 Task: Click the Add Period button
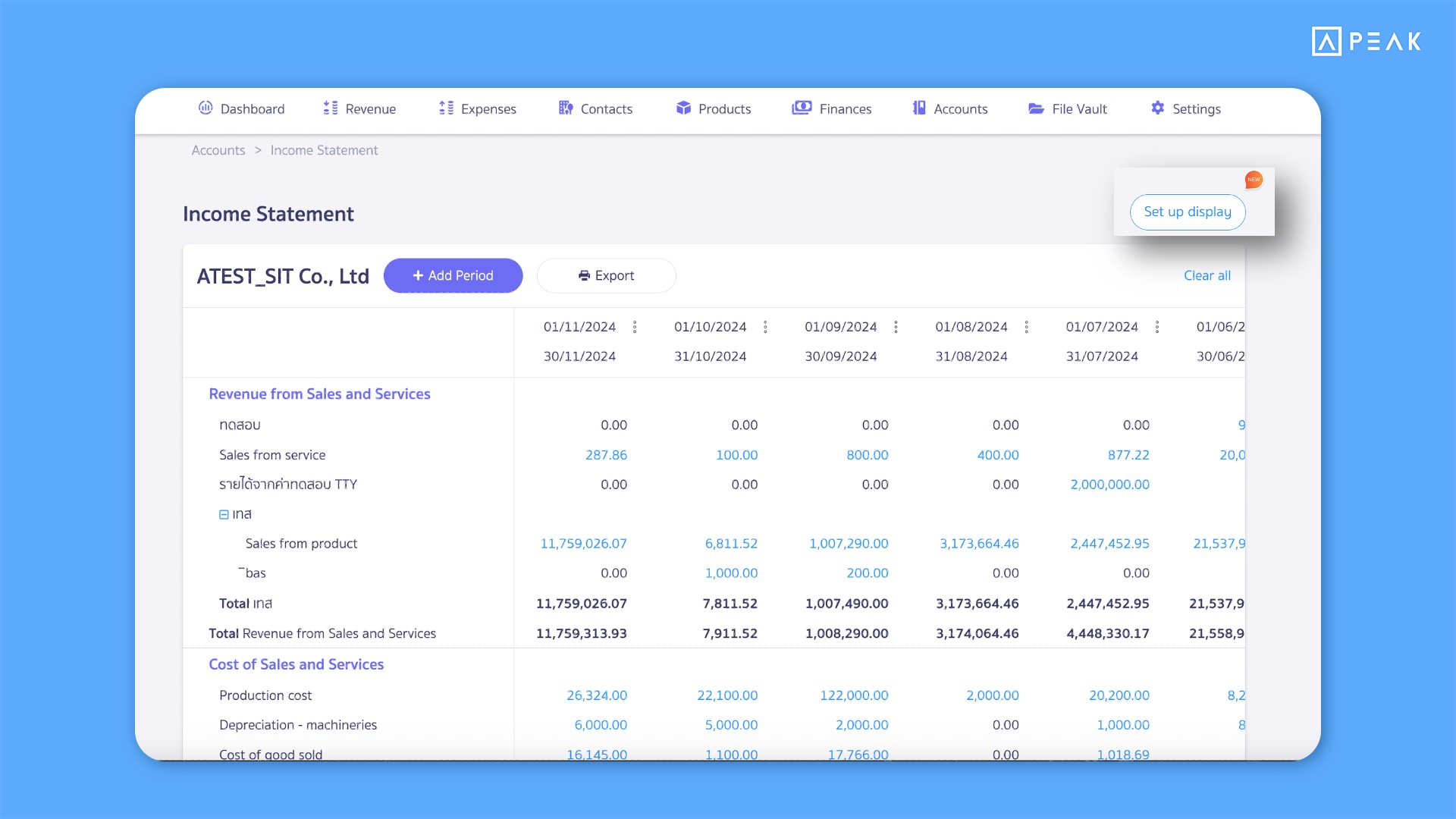453,275
